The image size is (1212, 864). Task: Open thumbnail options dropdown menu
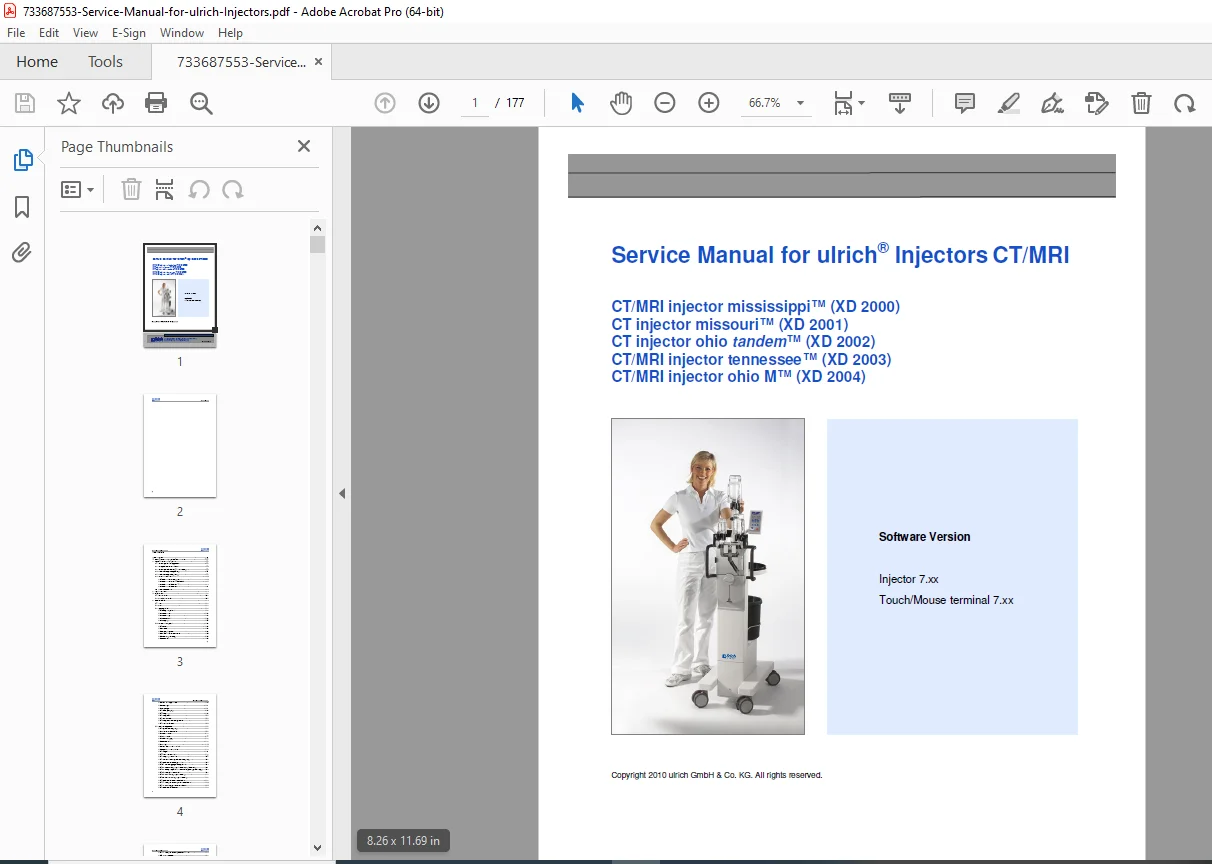point(78,189)
